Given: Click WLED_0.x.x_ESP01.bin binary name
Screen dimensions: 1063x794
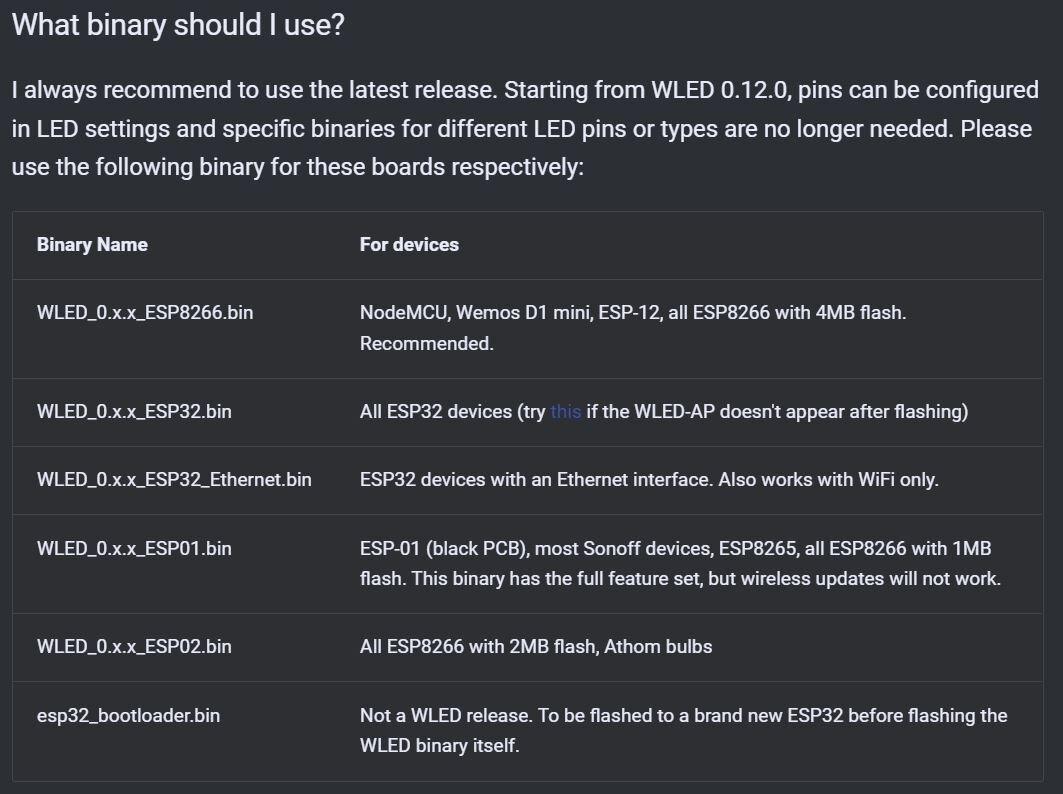Looking at the screenshot, I should [x=134, y=548].
